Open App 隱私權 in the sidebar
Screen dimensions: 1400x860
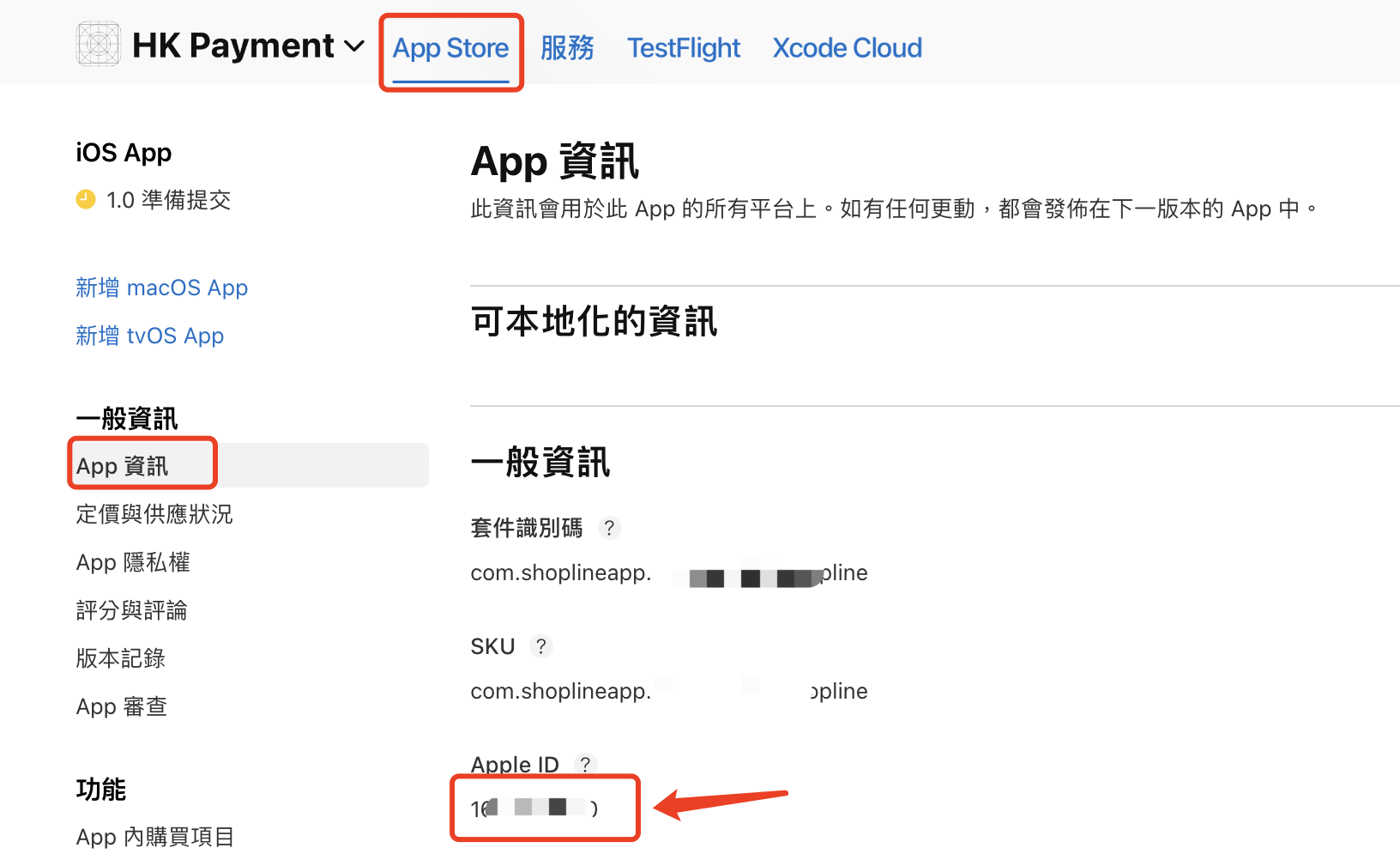point(133,562)
